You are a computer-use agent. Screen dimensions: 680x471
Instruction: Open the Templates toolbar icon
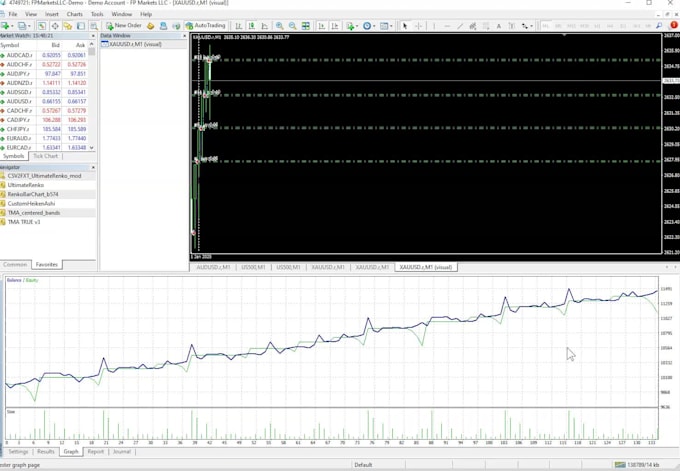coord(384,26)
